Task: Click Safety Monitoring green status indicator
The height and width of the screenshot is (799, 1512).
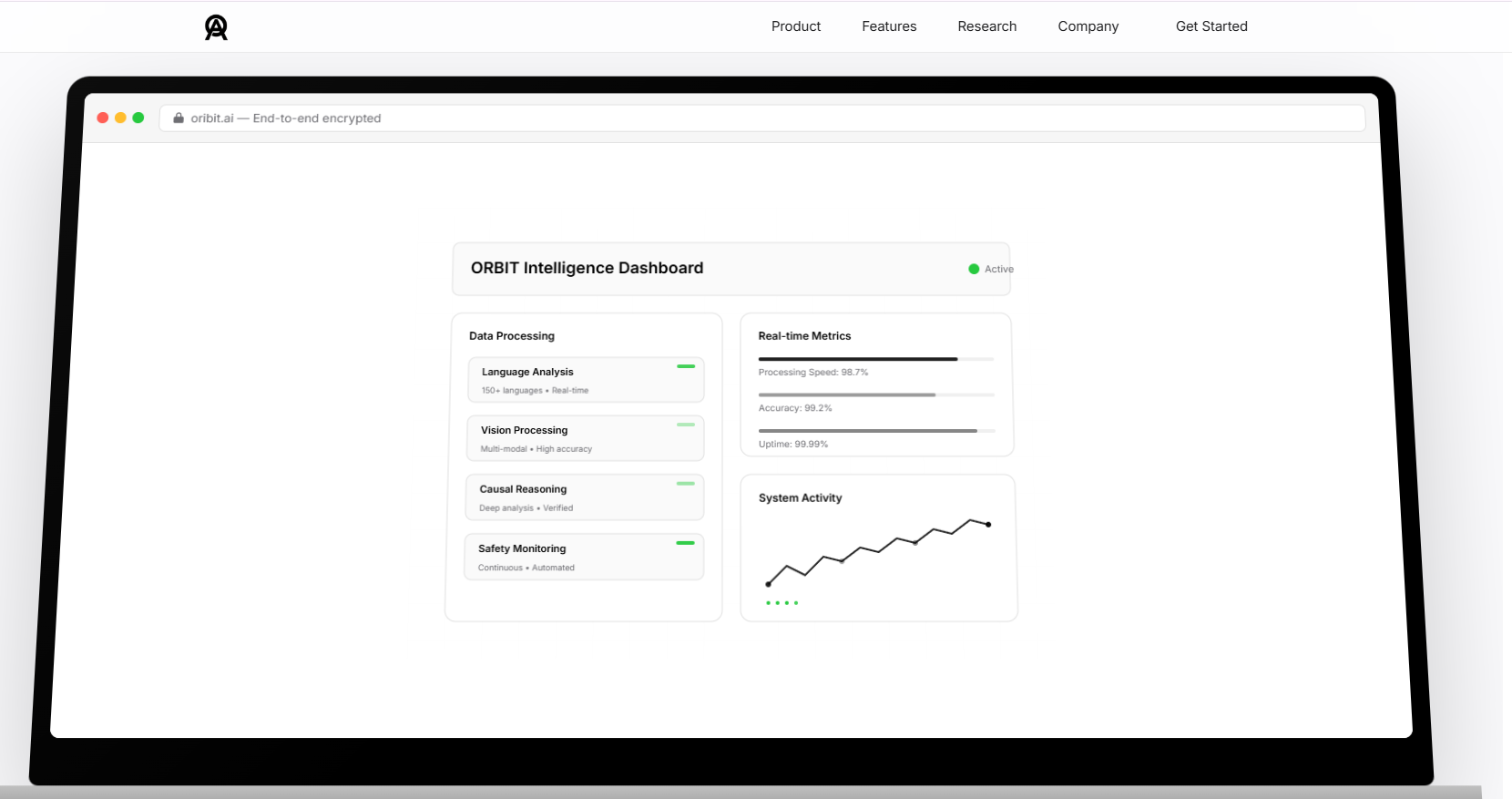Action: pos(686,543)
